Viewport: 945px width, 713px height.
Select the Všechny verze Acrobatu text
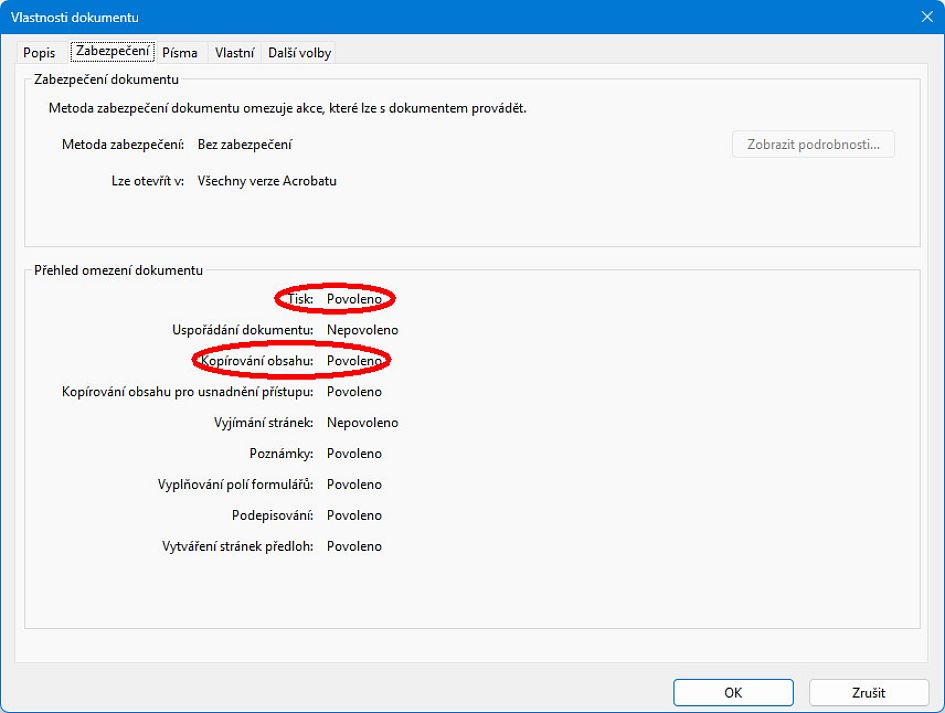pos(267,181)
